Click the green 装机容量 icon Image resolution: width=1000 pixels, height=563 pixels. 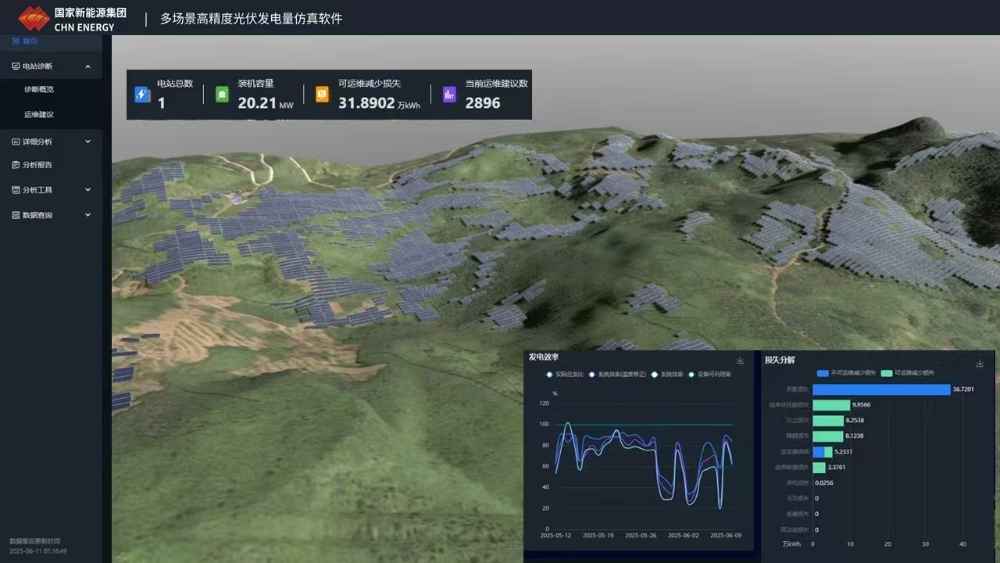point(222,95)
